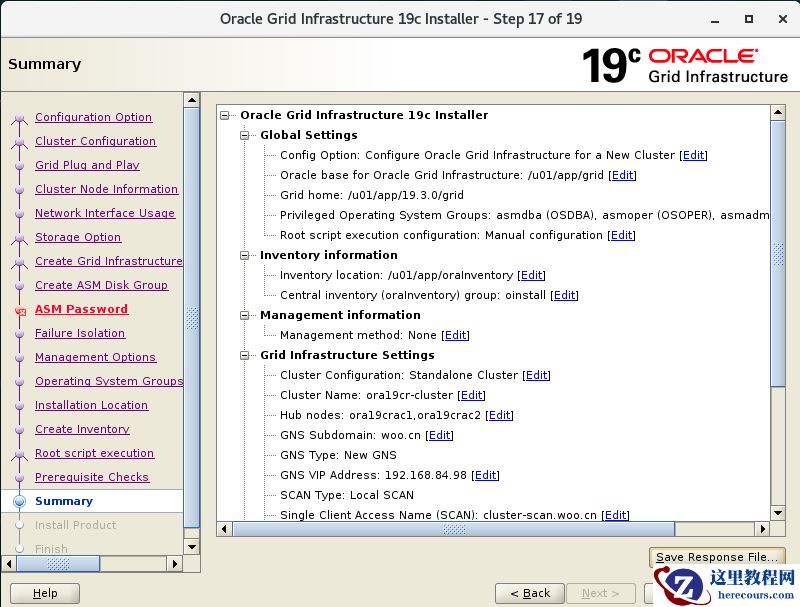800x607 pixels.
Task: Go to Failure Isolation step
Action: click(x=80, y=333)
